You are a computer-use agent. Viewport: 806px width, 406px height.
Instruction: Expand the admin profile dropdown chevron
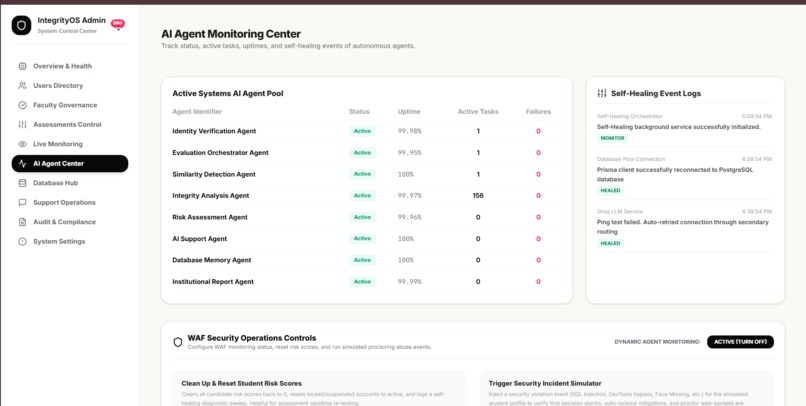pos(118,30)
